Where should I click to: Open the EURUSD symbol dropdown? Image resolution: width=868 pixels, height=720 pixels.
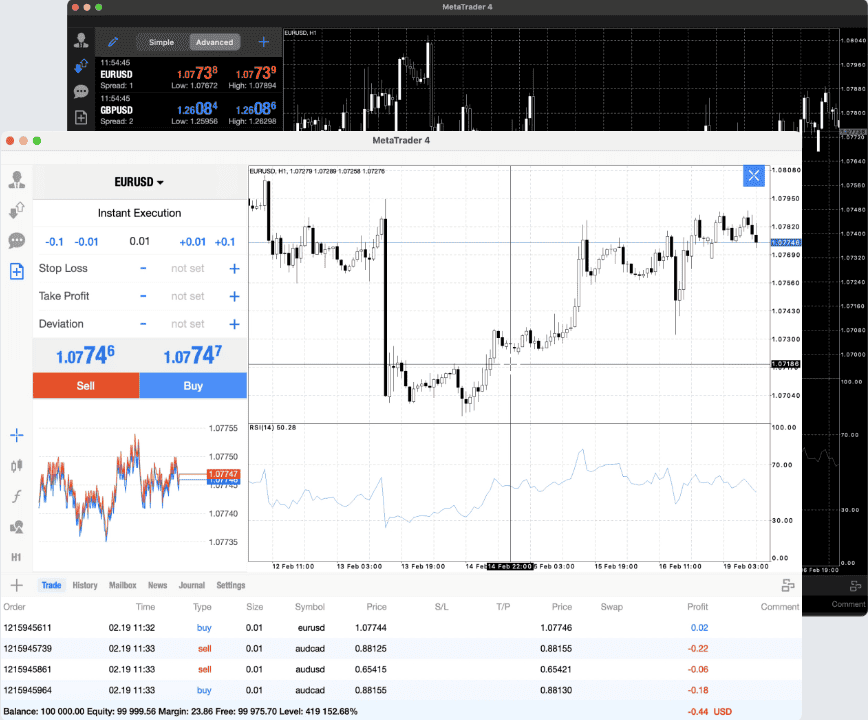[x=139, y=182]
